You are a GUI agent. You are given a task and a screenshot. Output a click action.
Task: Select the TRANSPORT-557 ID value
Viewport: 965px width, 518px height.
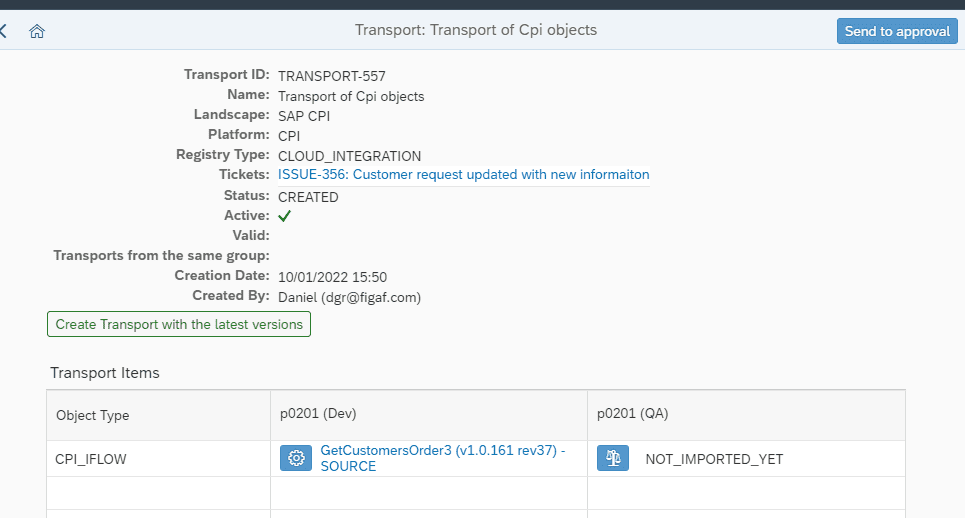[x=332, y=76]
